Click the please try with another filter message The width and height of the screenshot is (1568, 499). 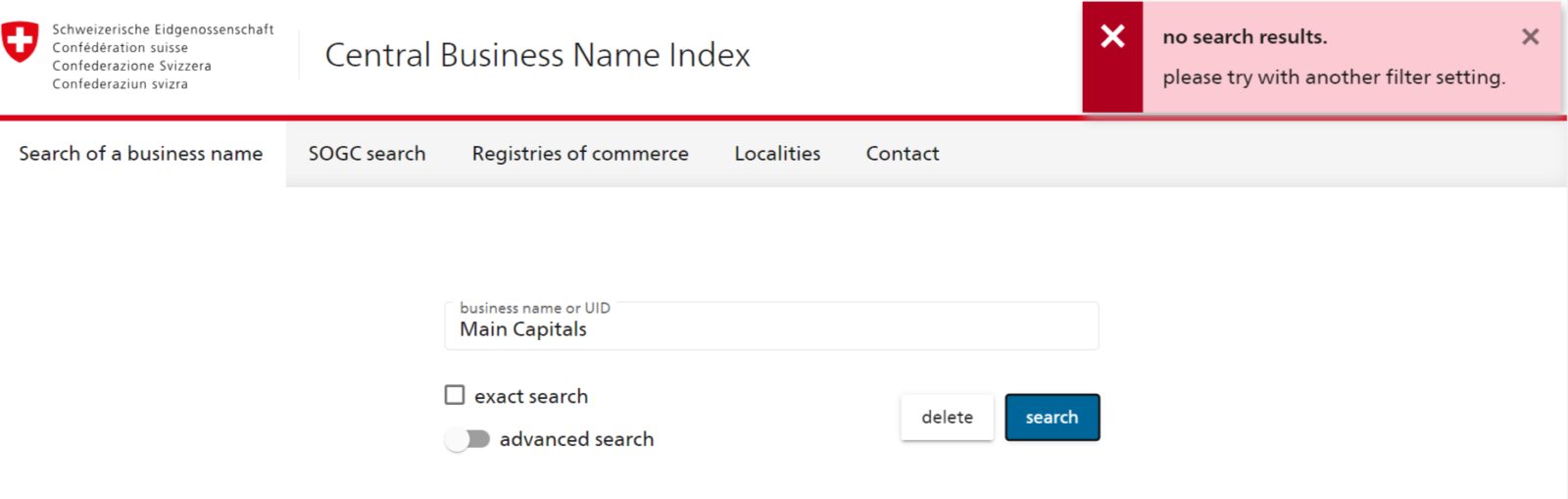pyautogui.click(x=1334, y=77)
